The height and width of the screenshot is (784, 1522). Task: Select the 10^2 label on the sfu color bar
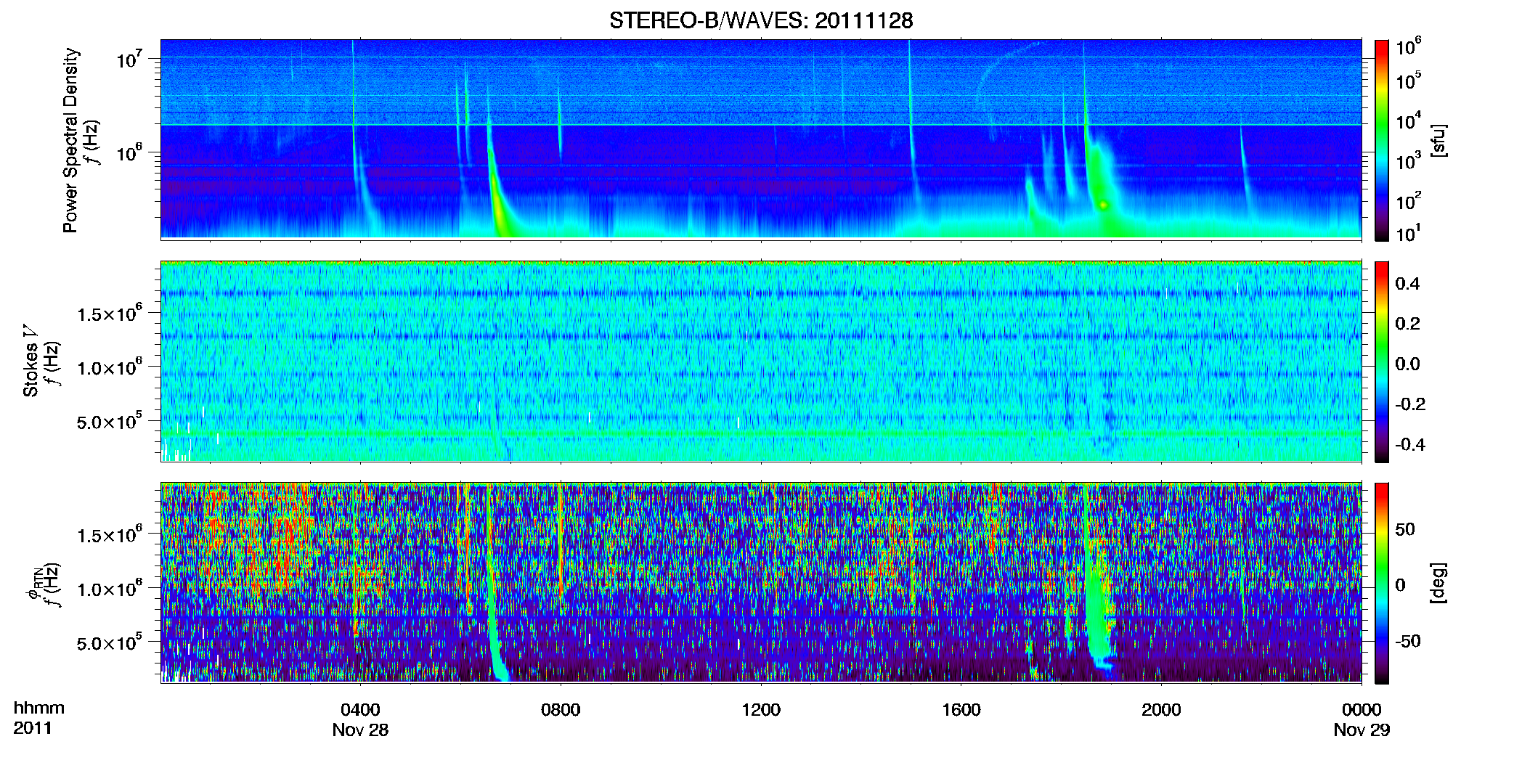[x=1409, y=200]
